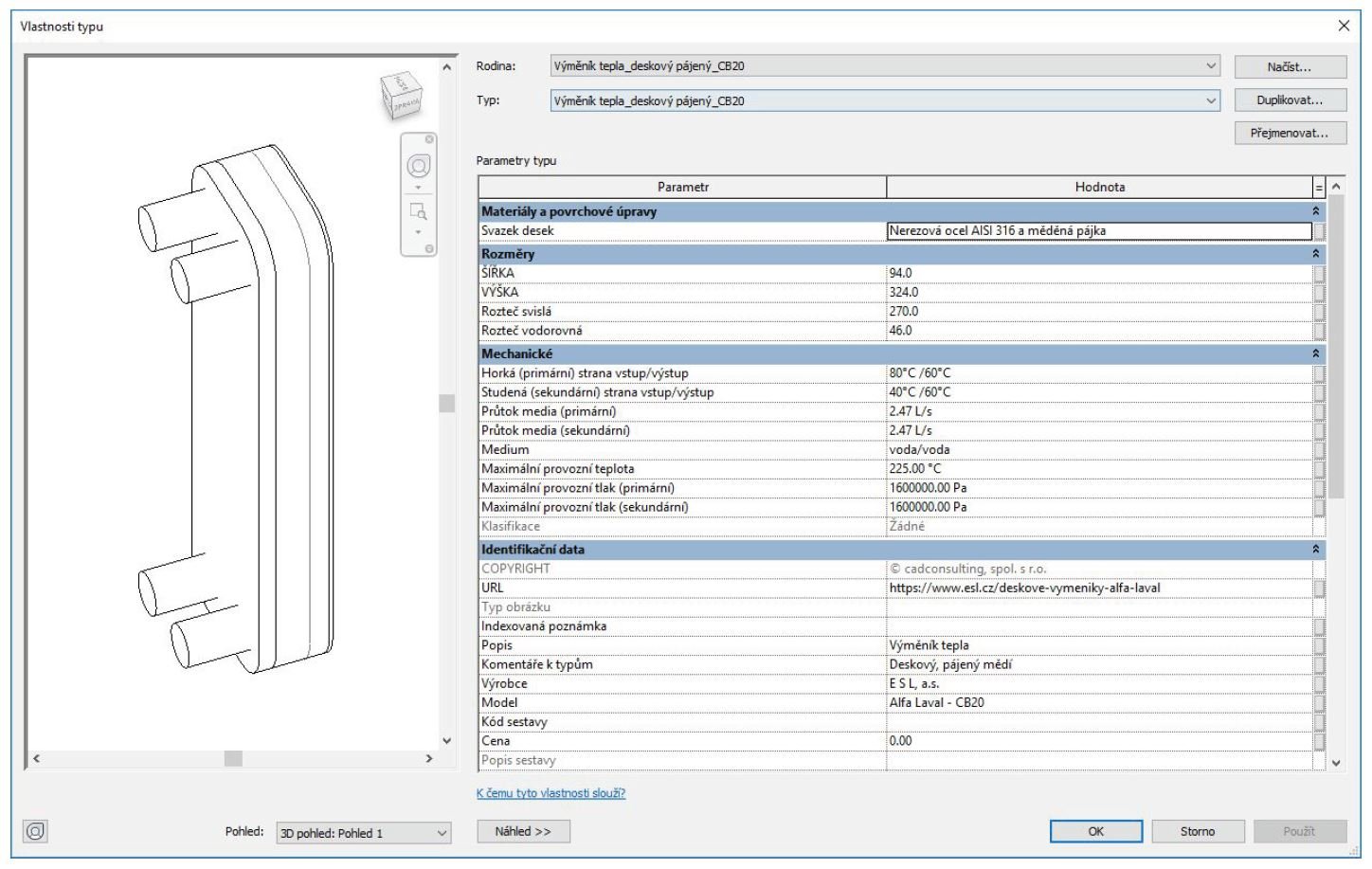Viewport: 1372px width, 869px height.
Task: Expand the Pohled view selection dropdown
Action: [x=442, y=833]
